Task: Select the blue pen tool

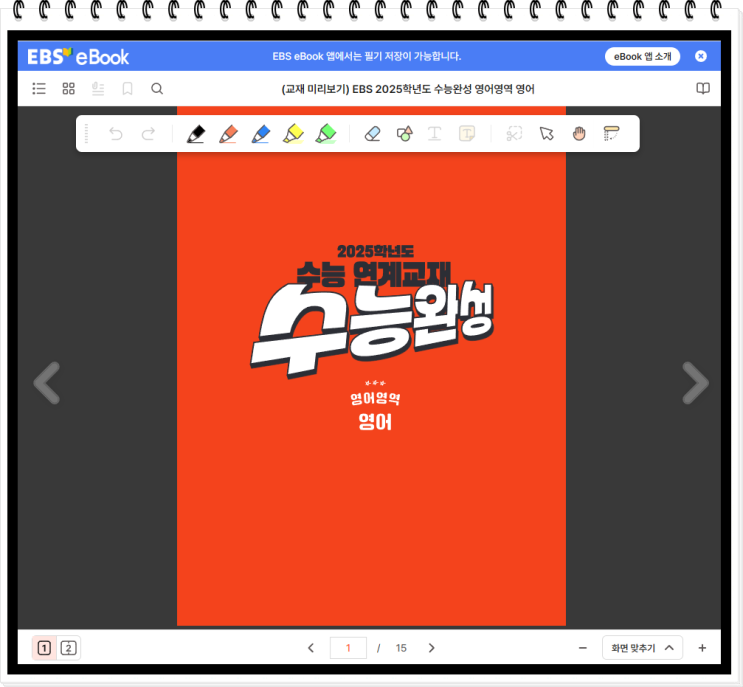Action: [261, 134]
